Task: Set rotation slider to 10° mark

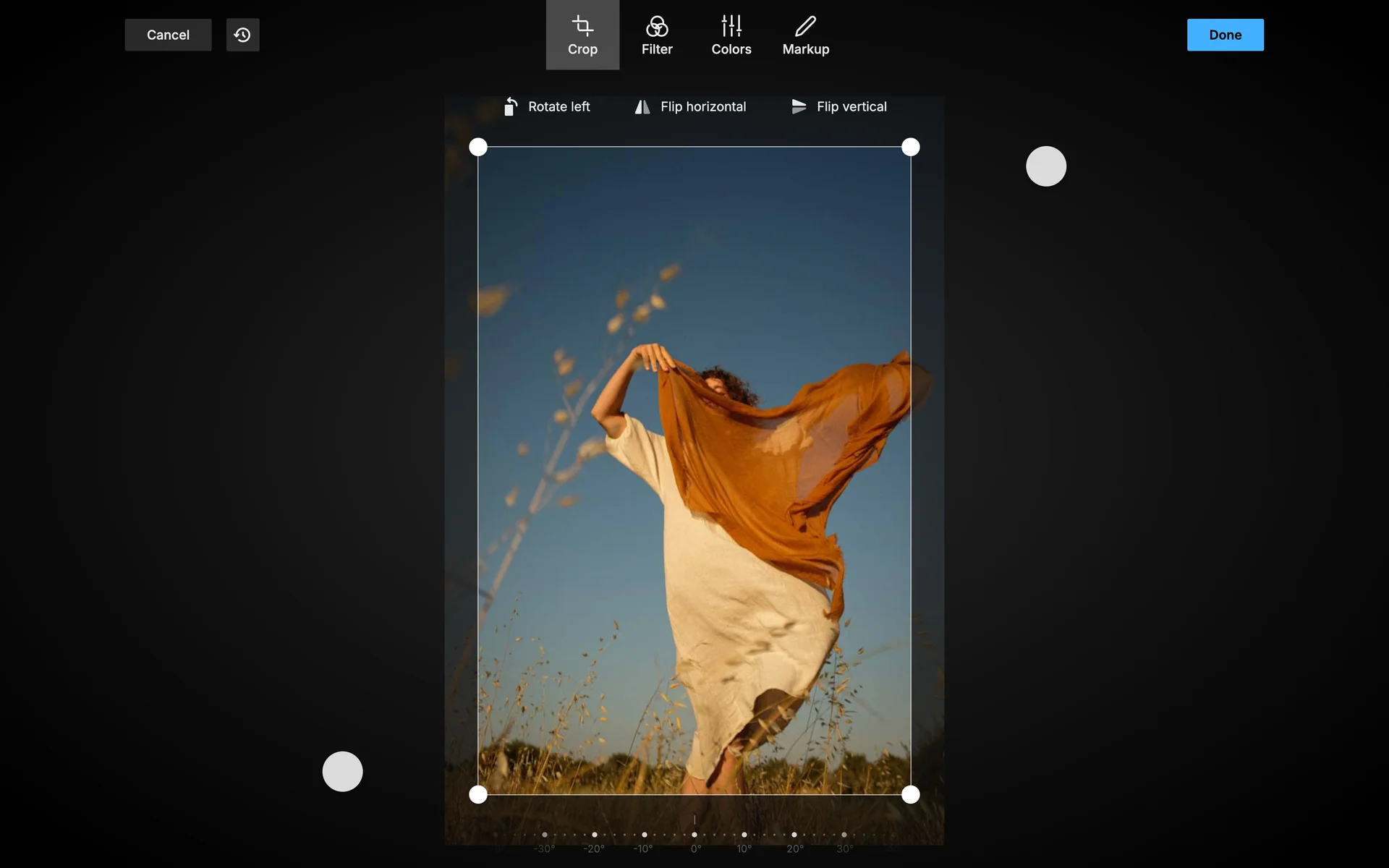Action: (744, 835)
